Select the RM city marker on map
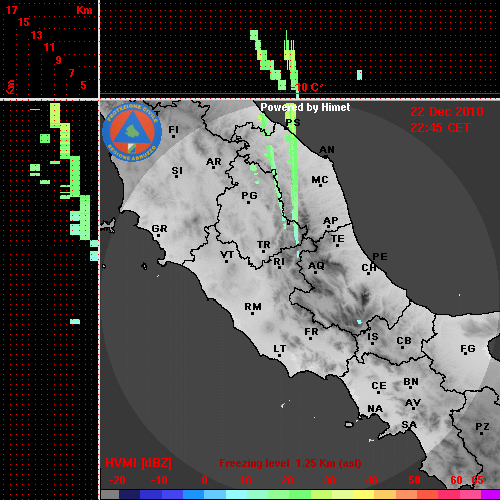This screenshot has width=500, height=500. (x=253, y=314)
